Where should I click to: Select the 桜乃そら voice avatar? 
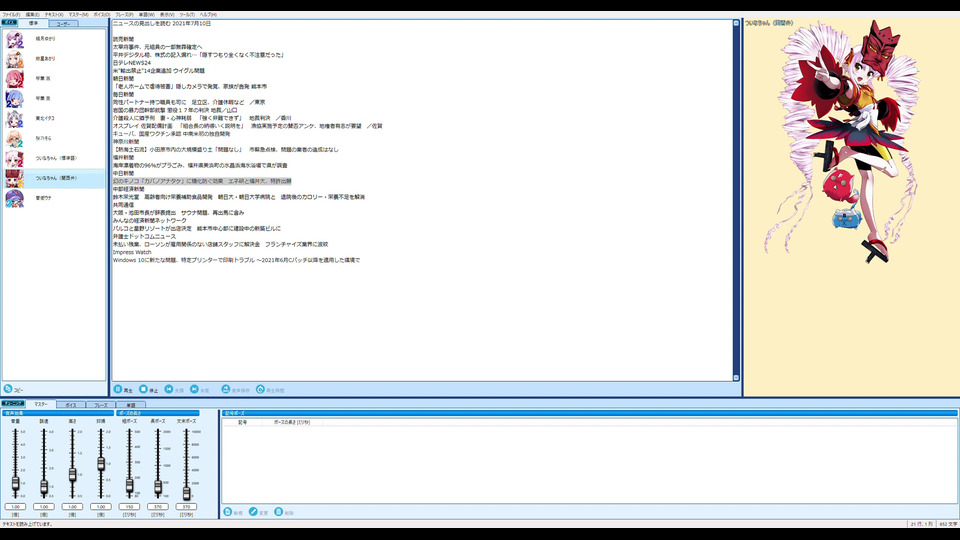coord(14,138)
